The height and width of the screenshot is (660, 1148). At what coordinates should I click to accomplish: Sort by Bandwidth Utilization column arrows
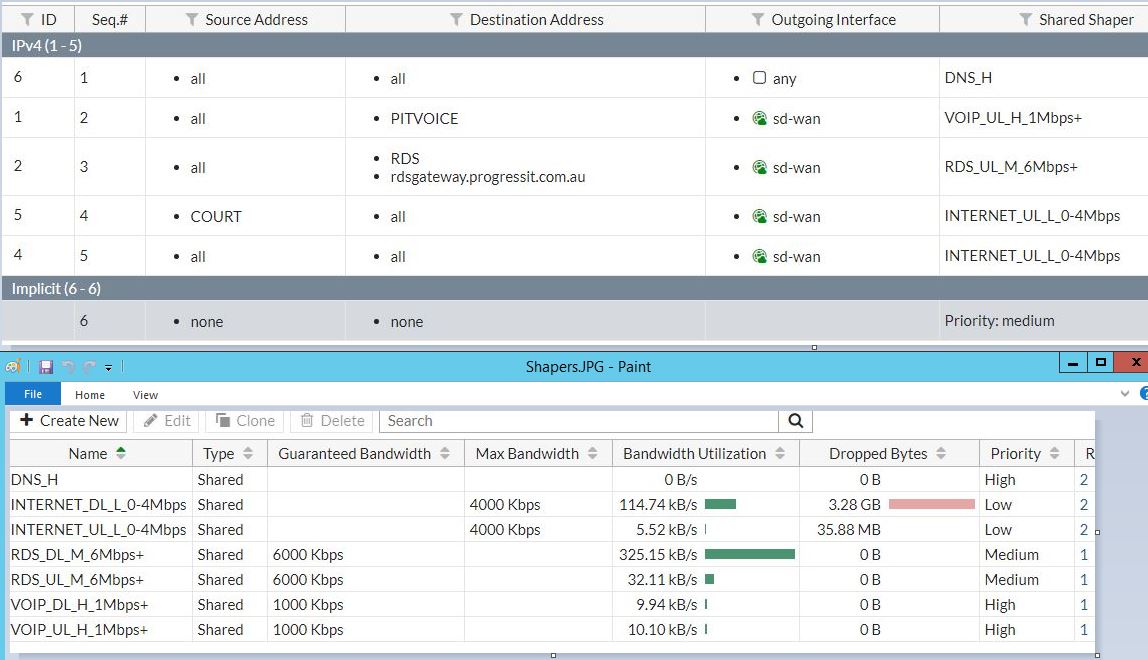coord(781,454)
